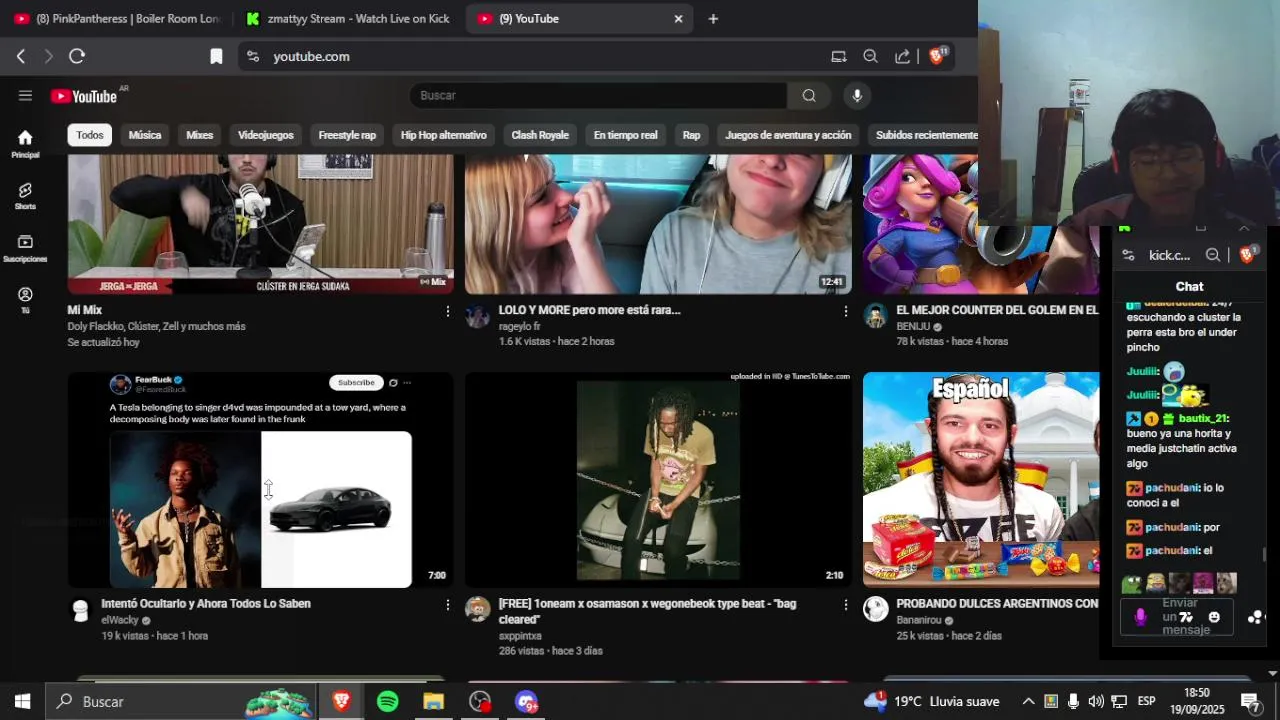Click the Kick chat message input
Image resolution: width=1280 pixels, height=720 pixels.
(x=1177, y=617)
